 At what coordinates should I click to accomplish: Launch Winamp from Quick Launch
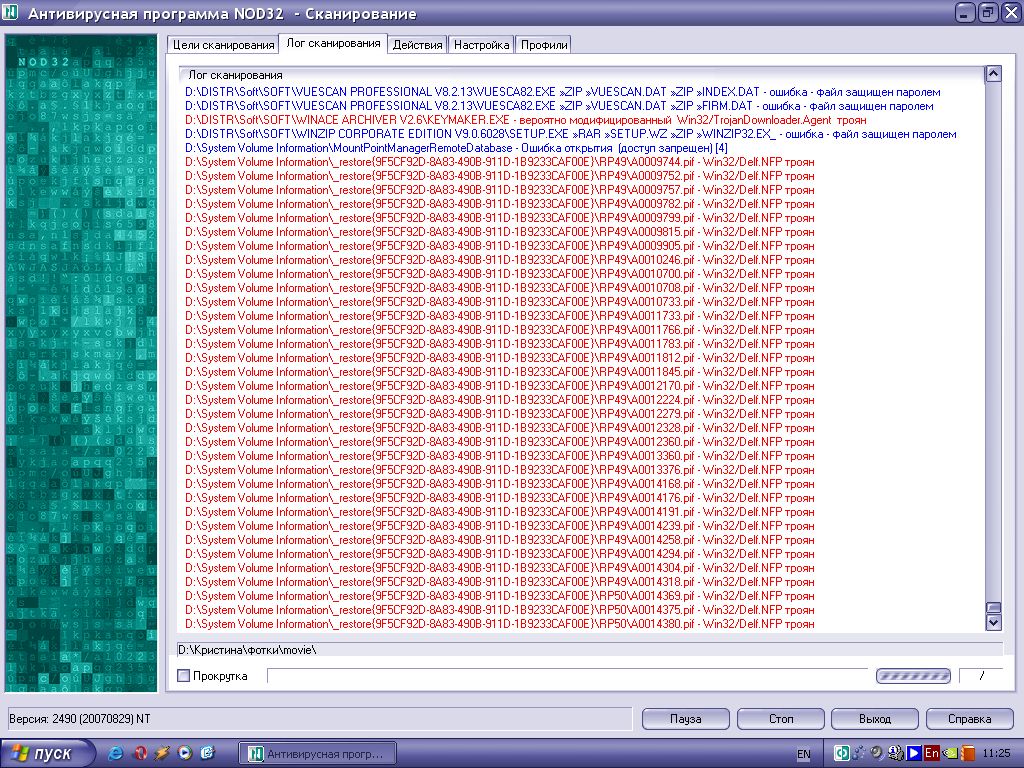click(161, 753)
